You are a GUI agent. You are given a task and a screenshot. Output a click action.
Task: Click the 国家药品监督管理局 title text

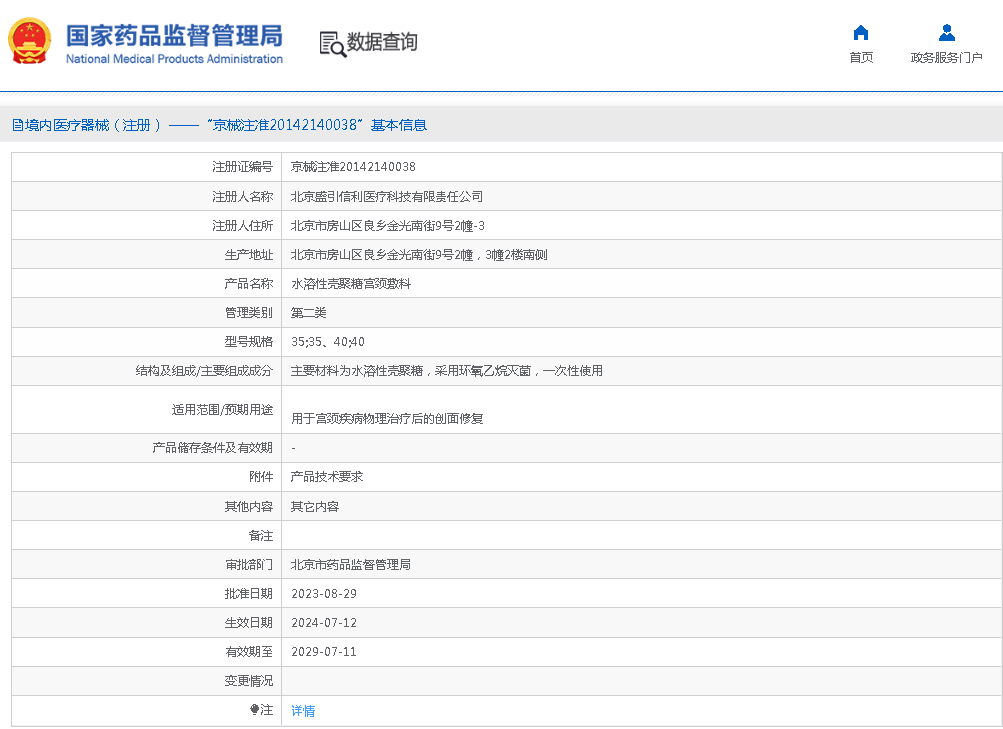click(174, 35)
